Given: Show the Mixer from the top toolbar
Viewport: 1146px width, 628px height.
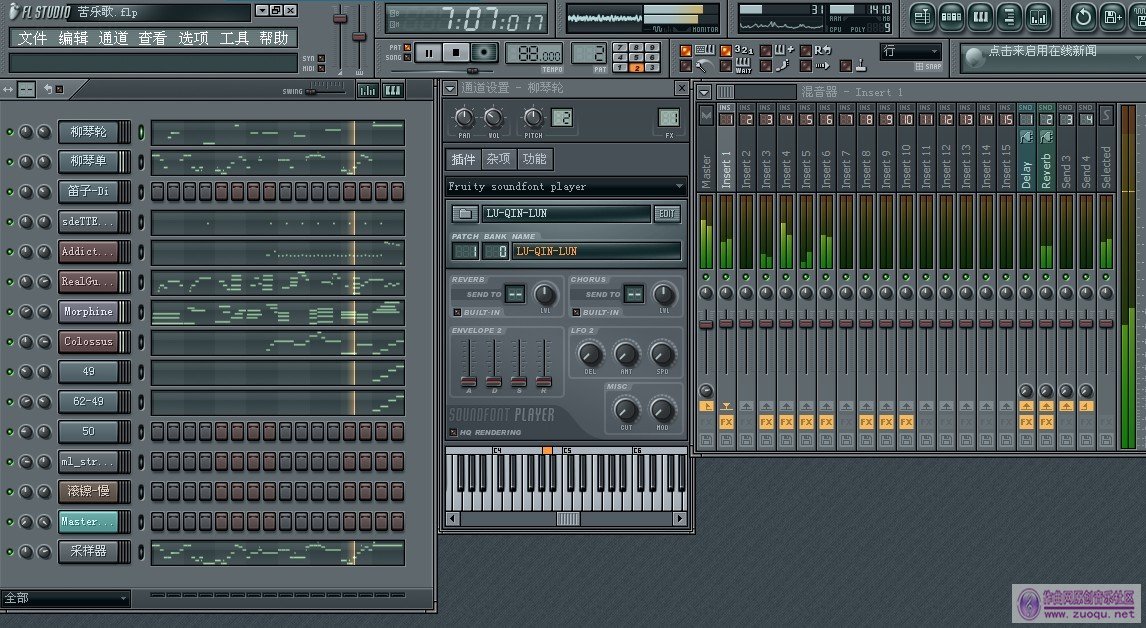Looking at the screenshot, I should point(1038,16).
